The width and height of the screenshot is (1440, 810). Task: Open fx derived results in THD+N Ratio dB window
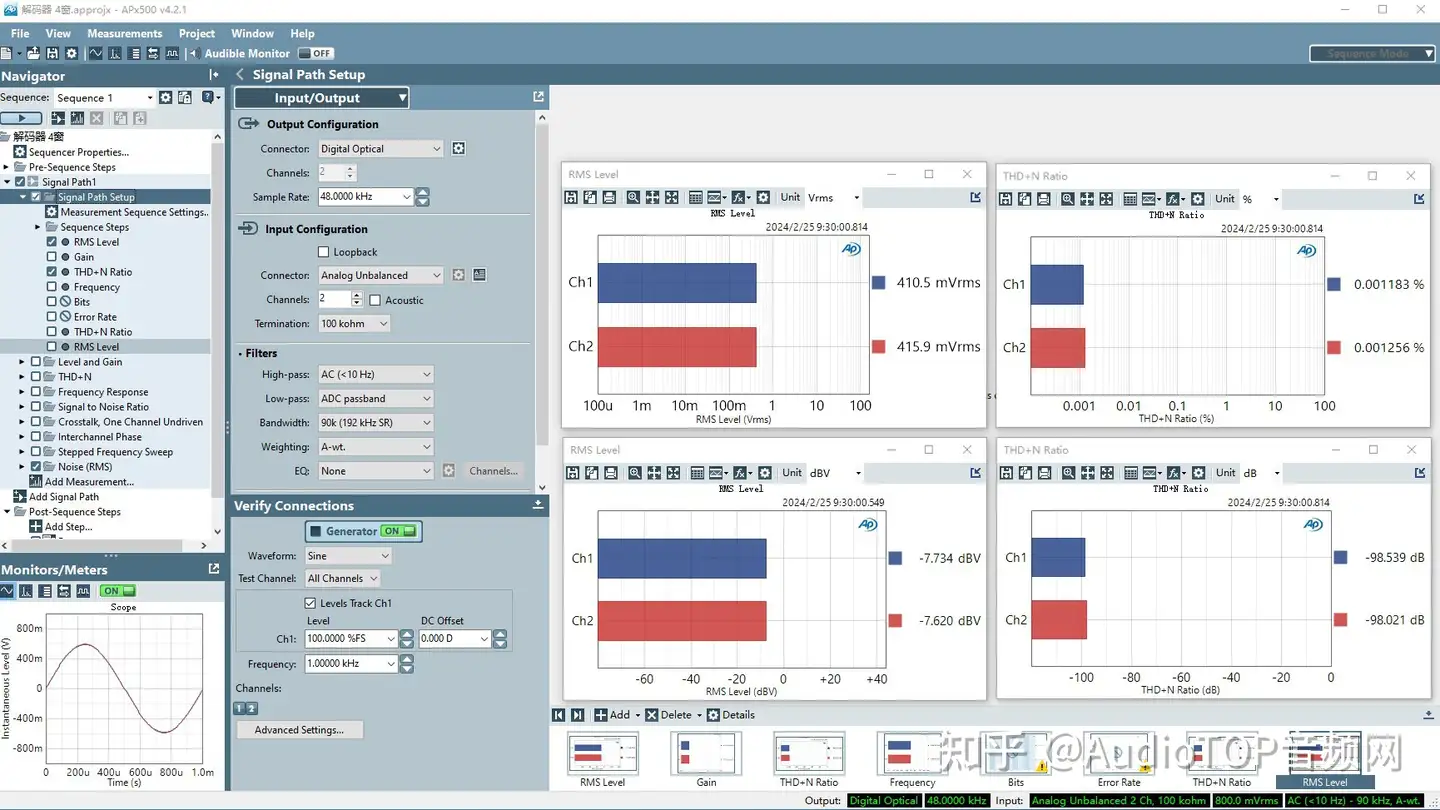(x=1176, y=472)
